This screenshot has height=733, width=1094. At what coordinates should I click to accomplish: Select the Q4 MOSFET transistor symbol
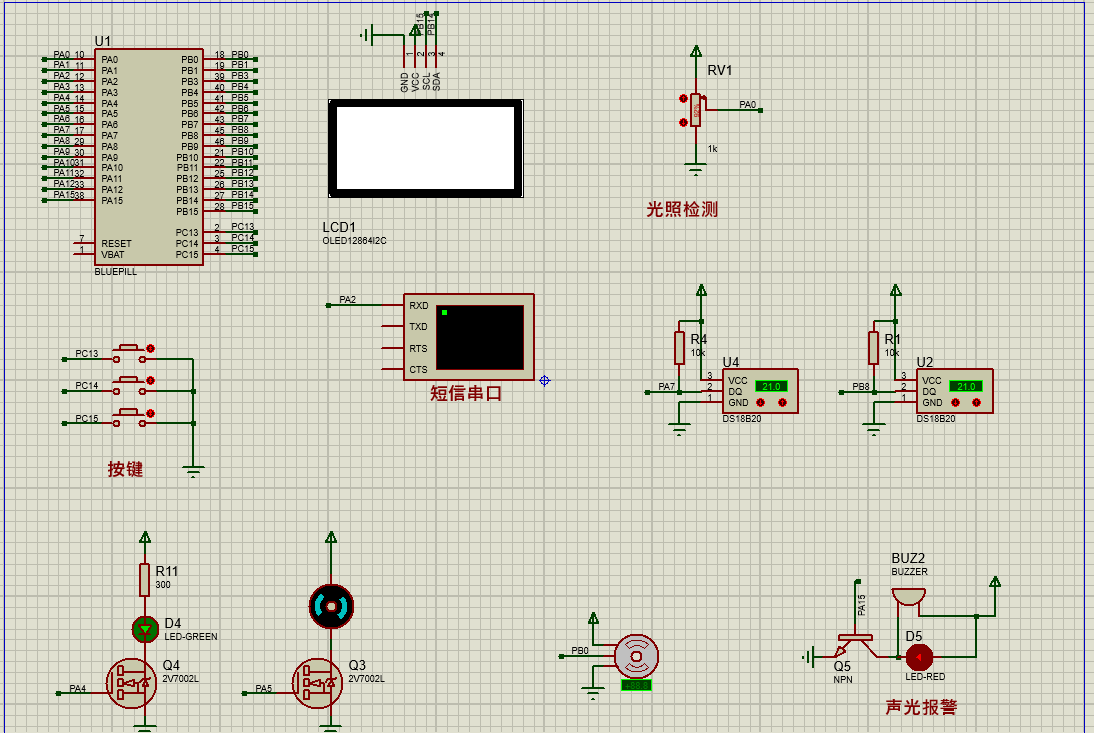click(131, 683)
